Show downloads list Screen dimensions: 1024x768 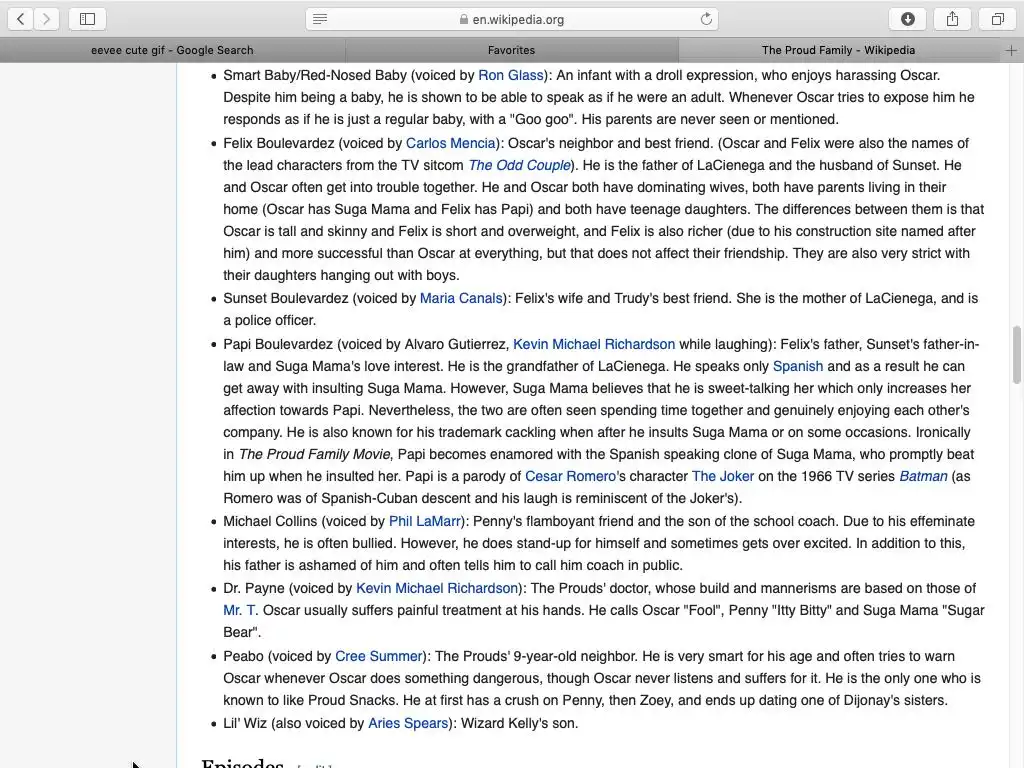pyautogui.click(x=908, y=19)
